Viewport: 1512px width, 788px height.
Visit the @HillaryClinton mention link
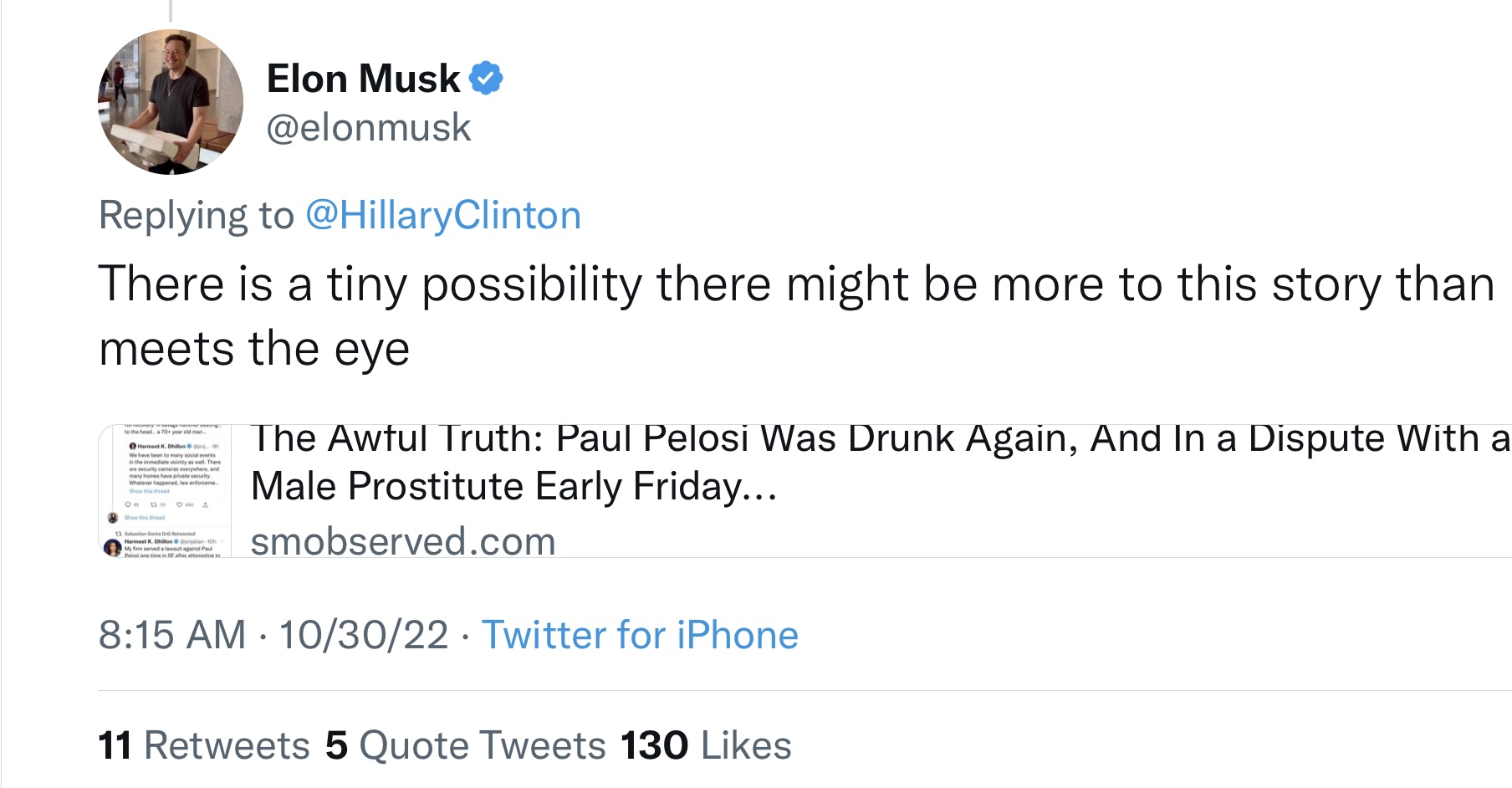[x=443, y=215]
